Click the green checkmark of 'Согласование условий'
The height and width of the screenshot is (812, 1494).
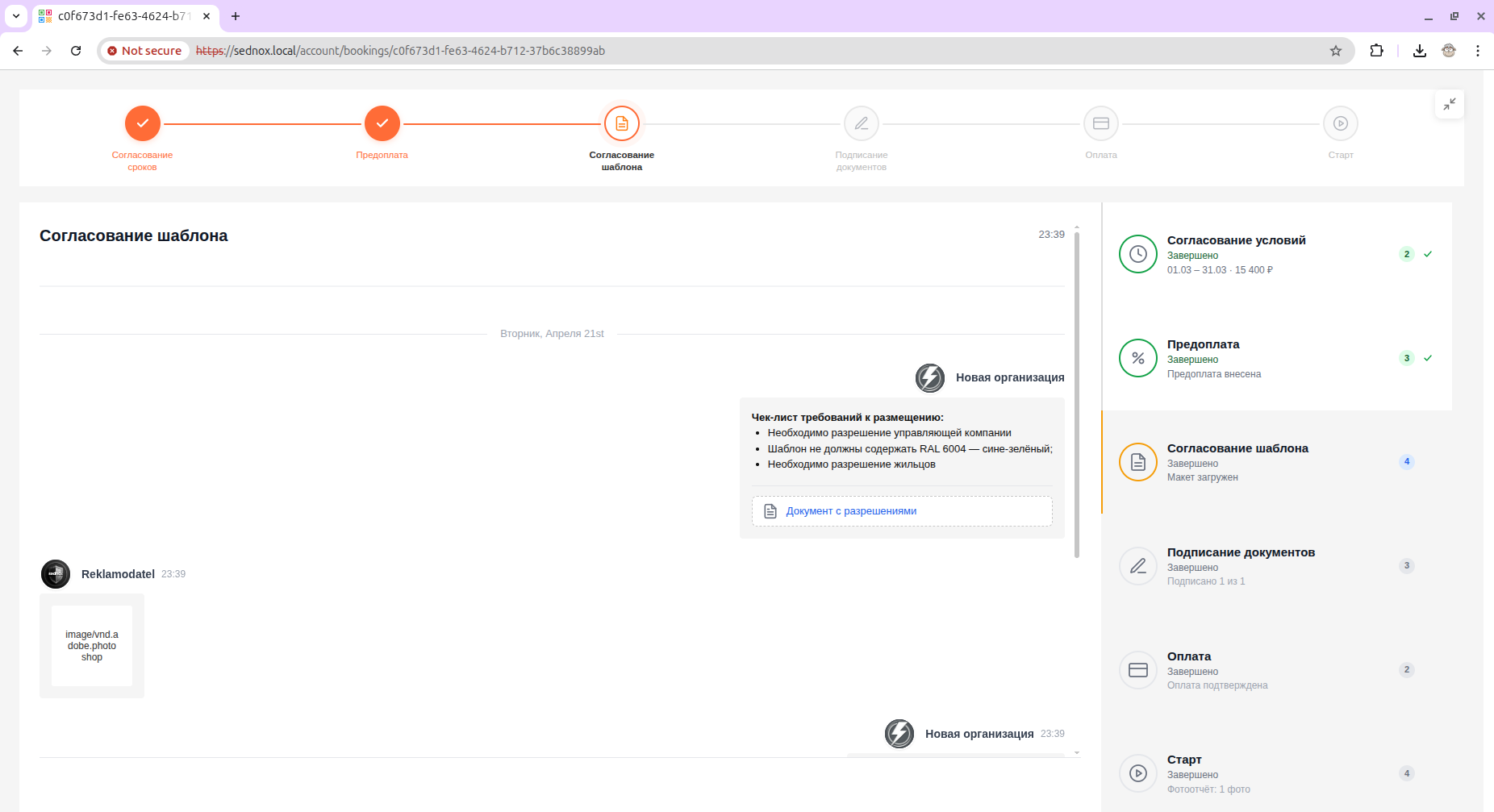1428,254
